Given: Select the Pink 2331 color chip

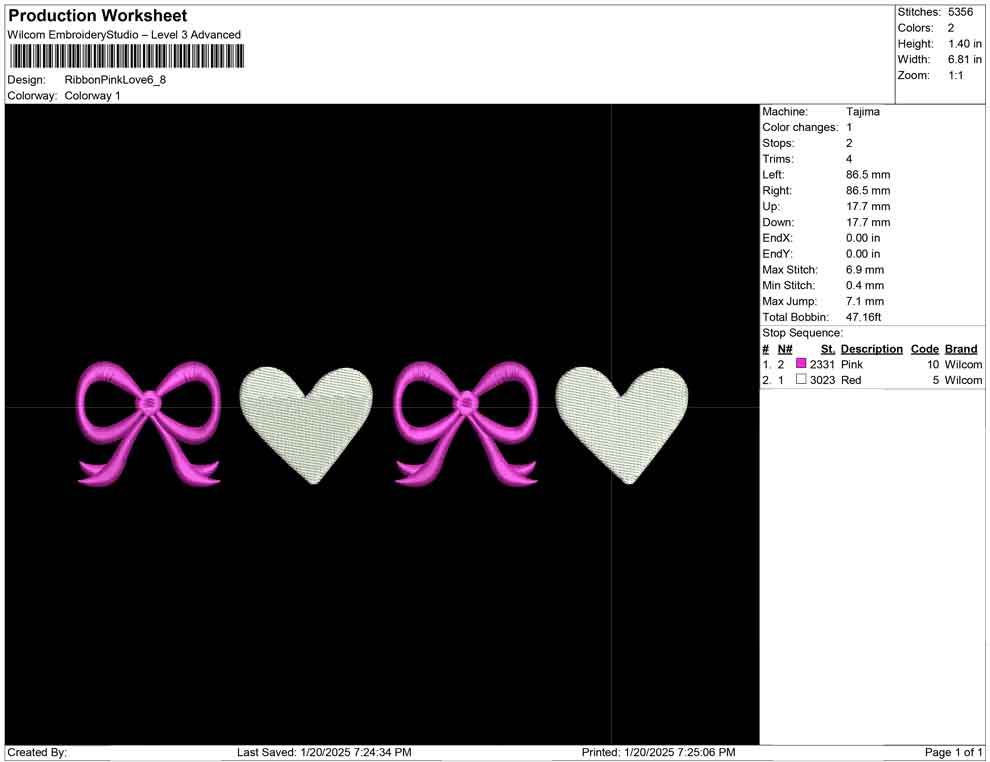Looking at the screenshot, I should click(x=800, y=364).
